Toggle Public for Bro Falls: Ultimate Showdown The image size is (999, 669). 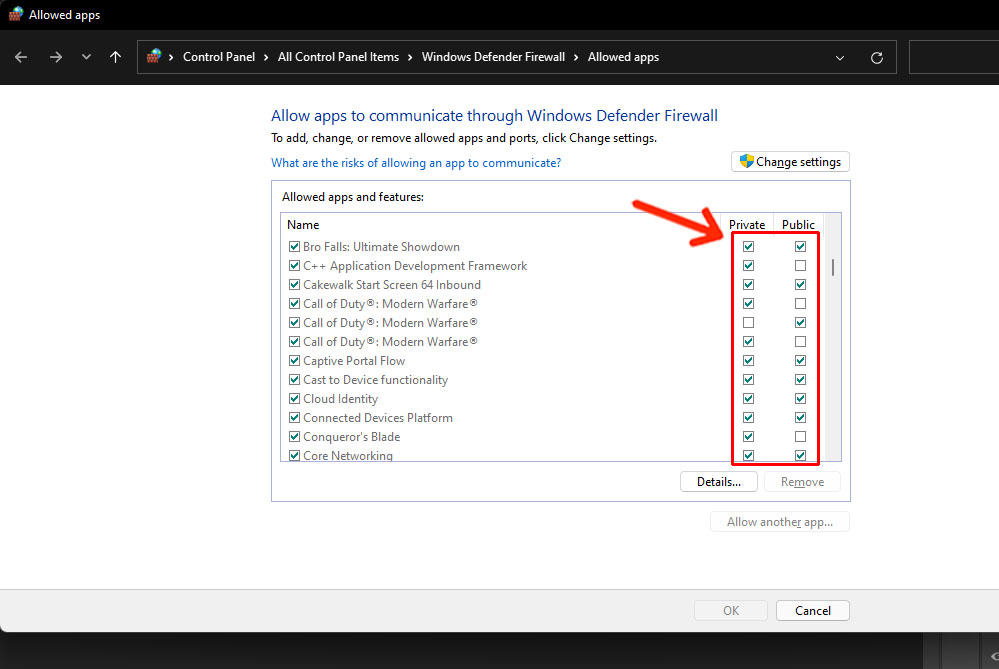(800, 247)
